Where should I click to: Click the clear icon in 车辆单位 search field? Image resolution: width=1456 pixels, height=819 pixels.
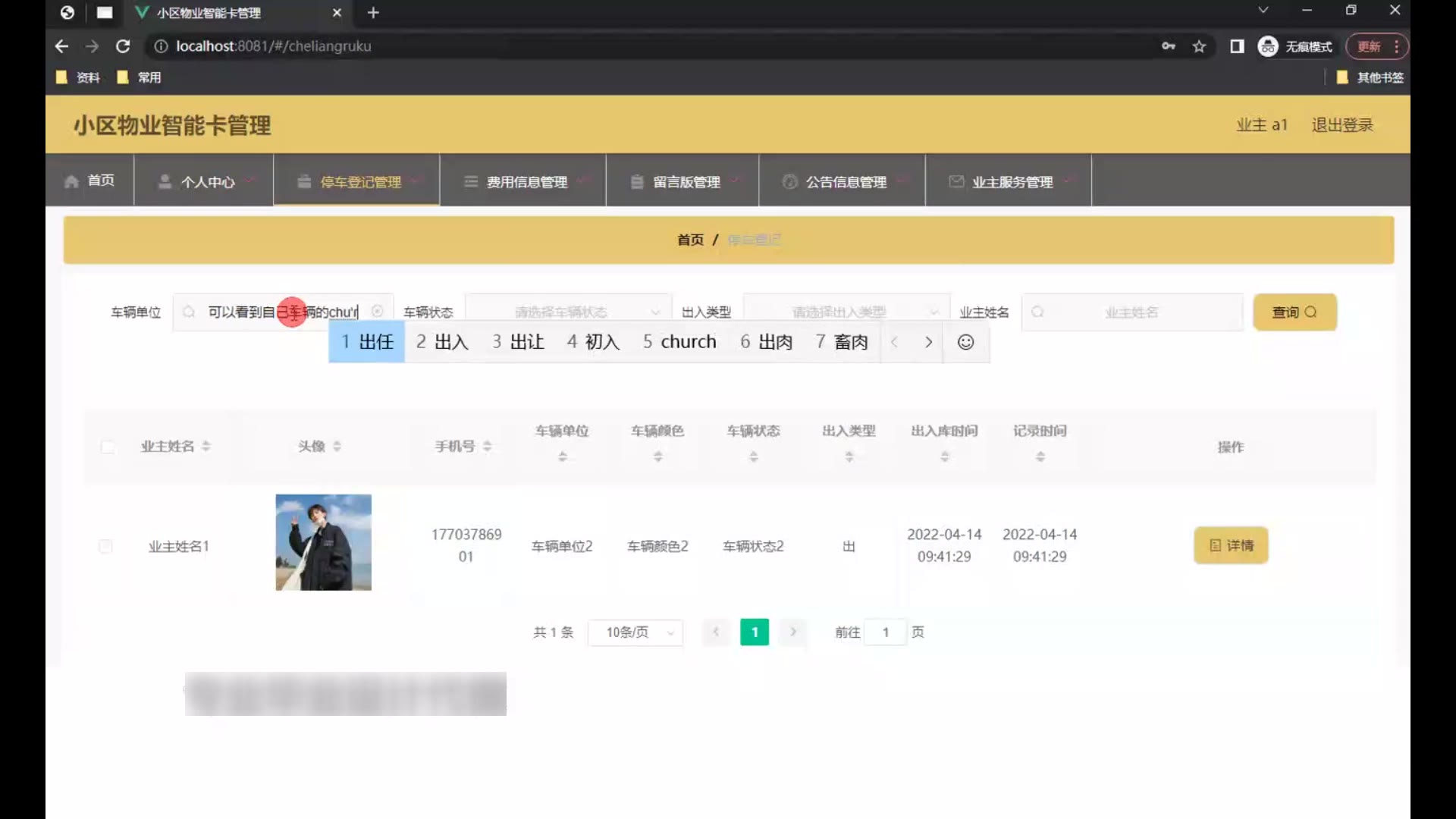[x=377, y=312]
